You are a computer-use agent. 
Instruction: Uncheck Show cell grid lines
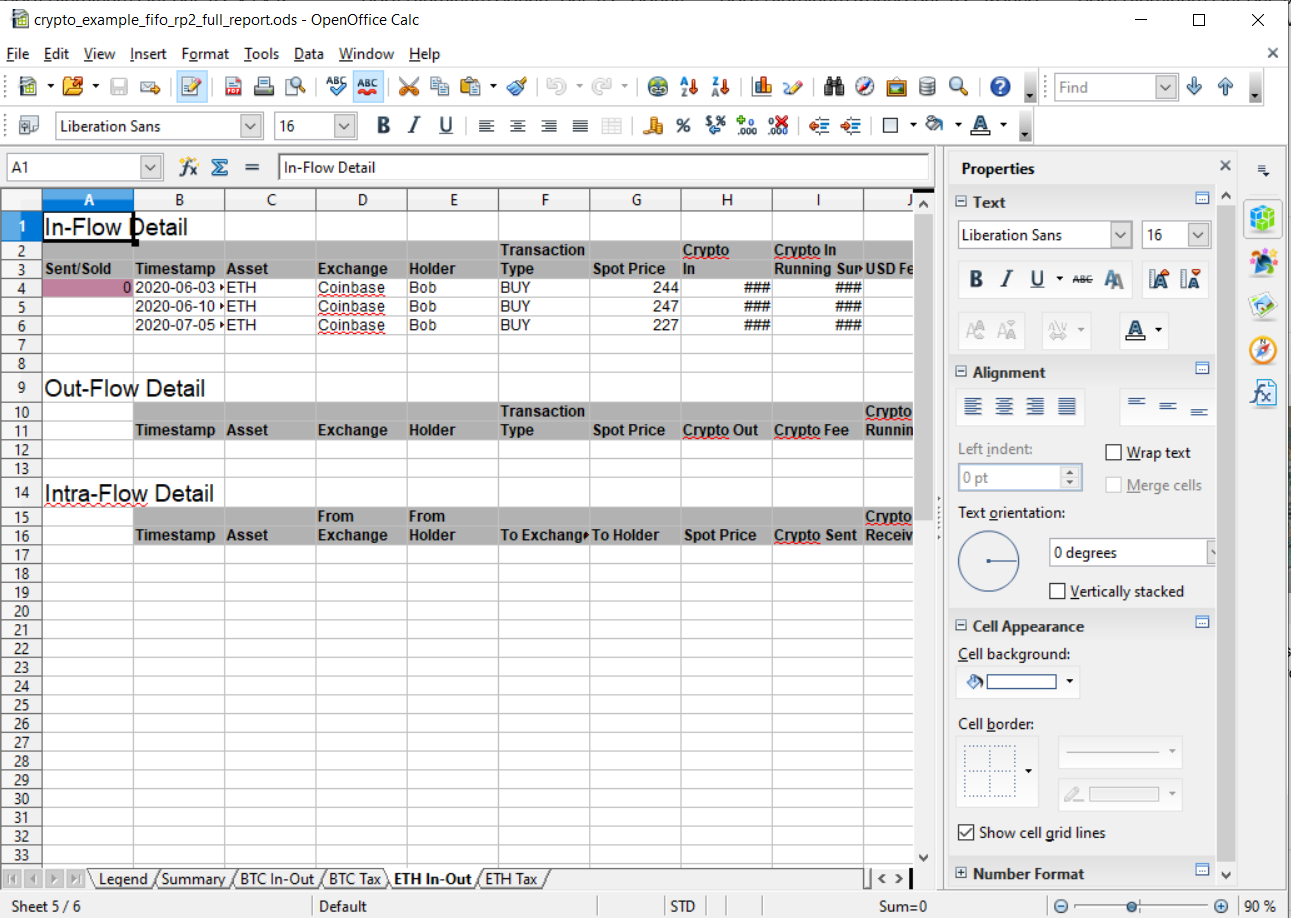(x=966, y=832)
